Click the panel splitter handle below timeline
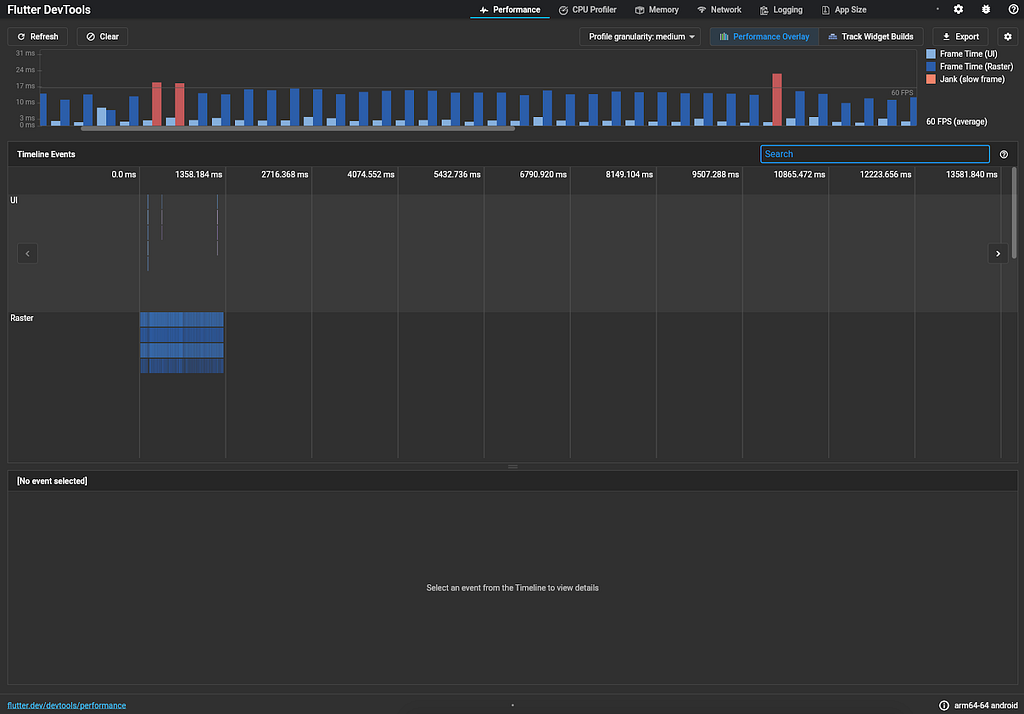Viewport: 1024px width, 714px height. [513, 466]
